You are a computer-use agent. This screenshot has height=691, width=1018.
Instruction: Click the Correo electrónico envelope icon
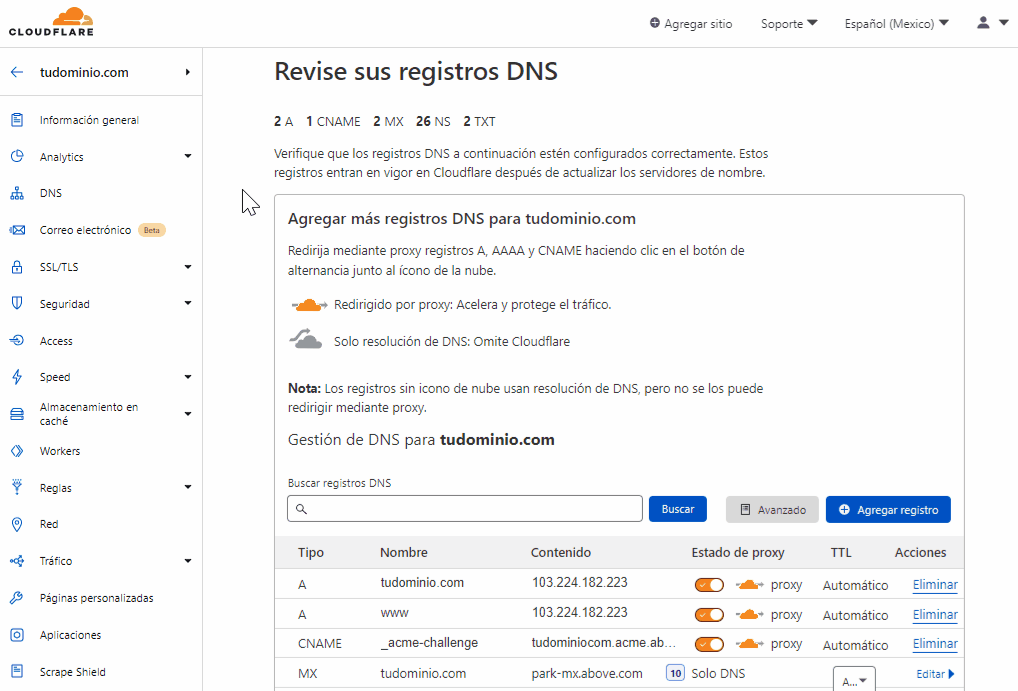(17, 230)
